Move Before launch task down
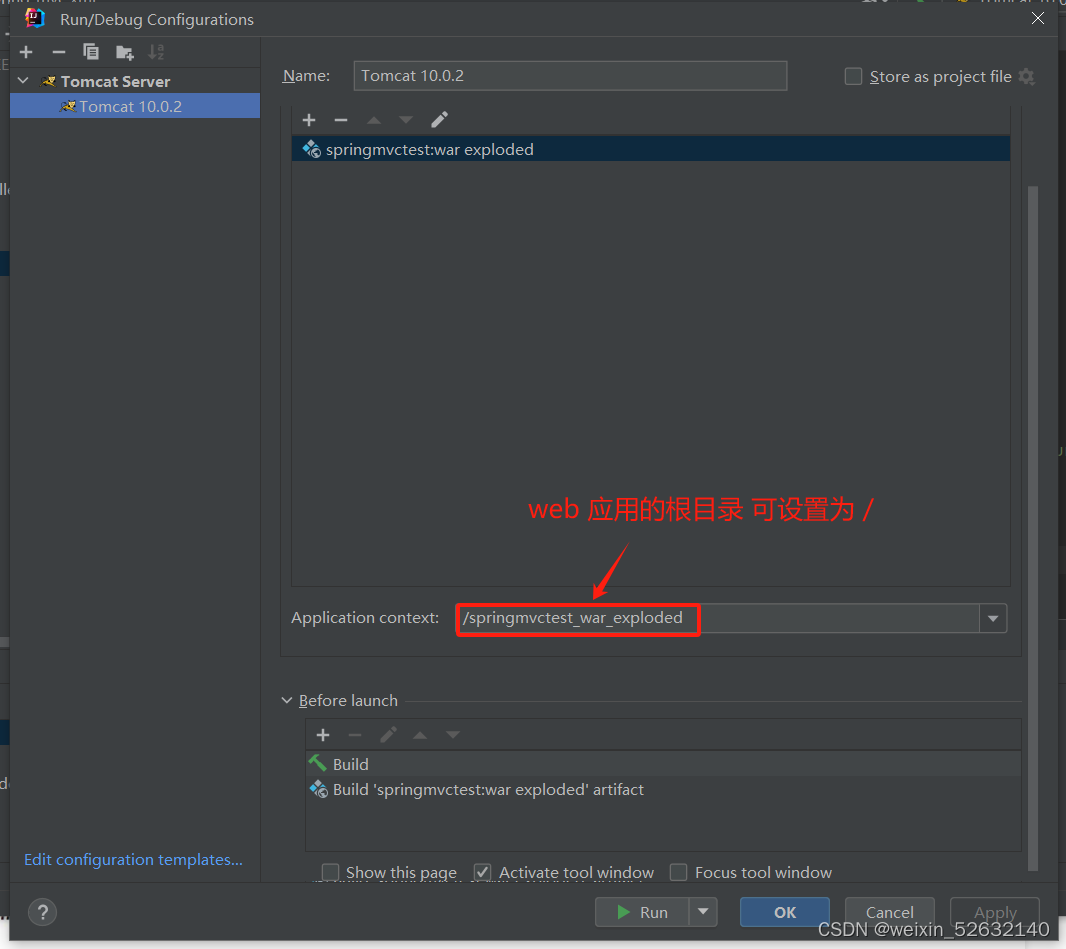 click(453, 735)
